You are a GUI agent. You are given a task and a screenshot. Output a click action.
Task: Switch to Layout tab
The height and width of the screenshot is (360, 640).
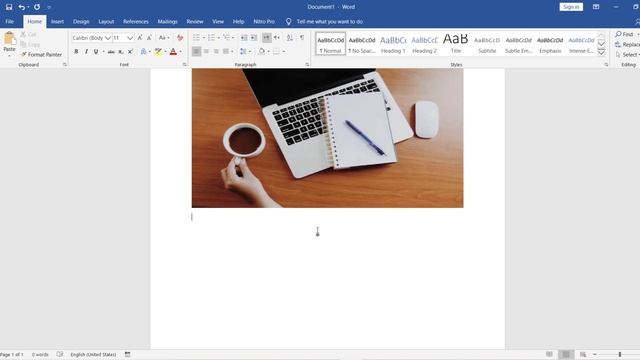(x=106, y=21)
